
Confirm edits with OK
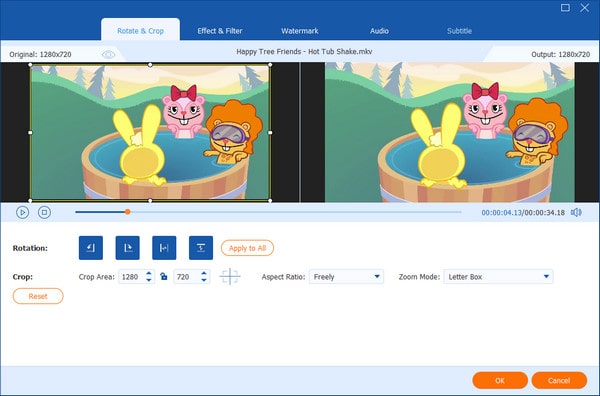coord(500,380)
